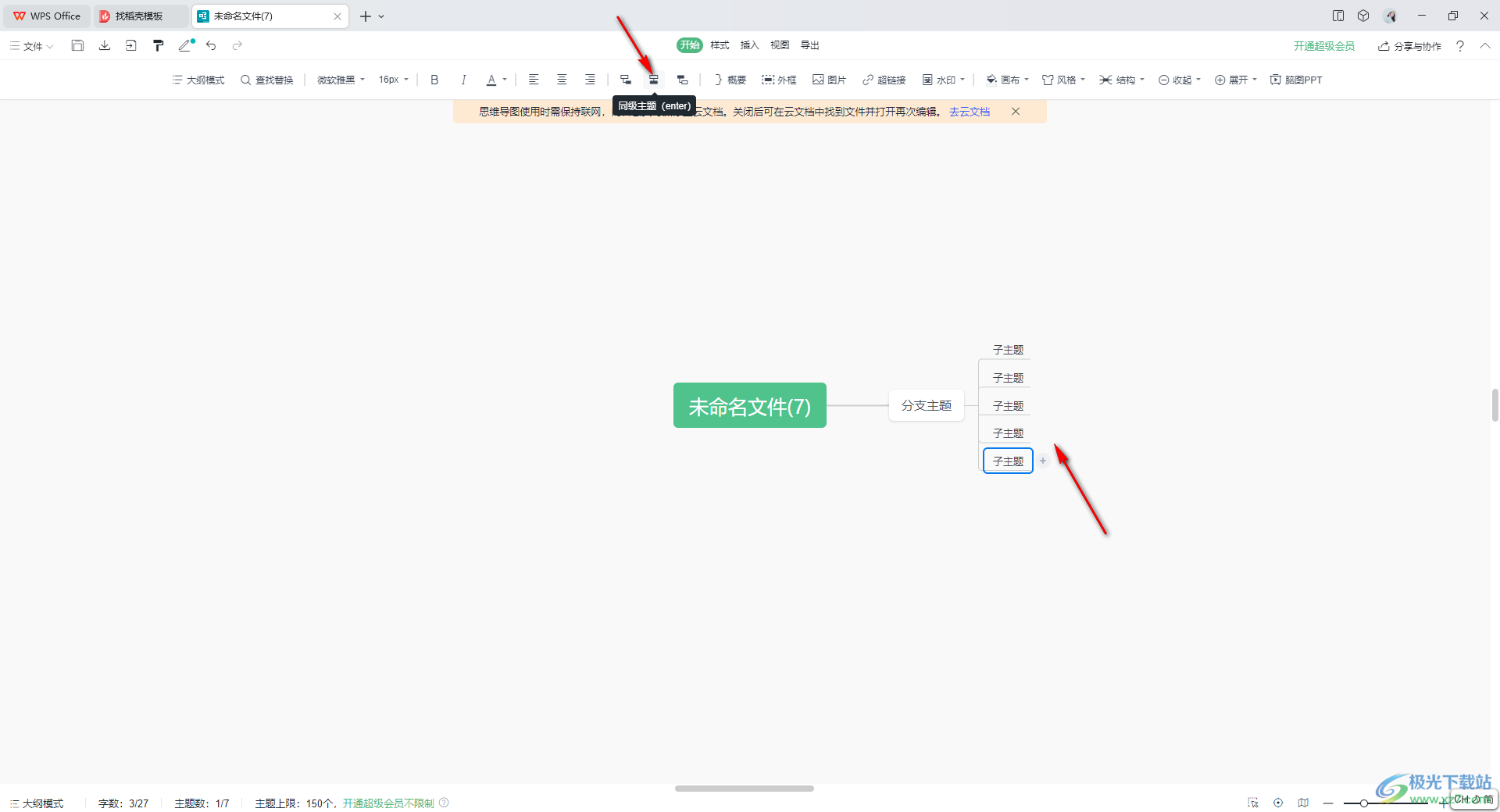Click the horizontal scrollbar thumb
Image resolution: width=1500 pixels, height=812 pixels.
(x=745, y=789)
